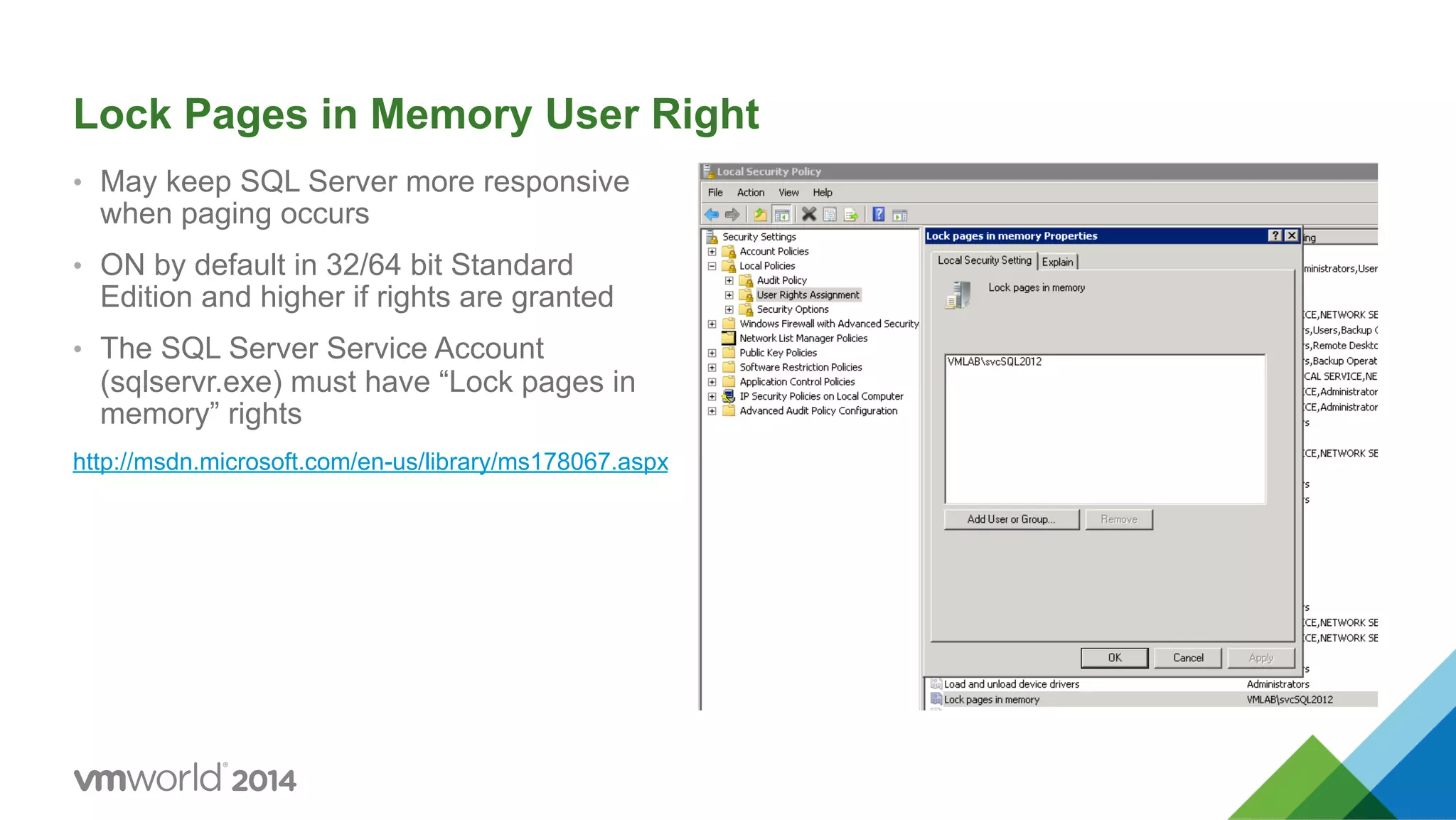Click the Windows Firewall folder icon
Viewport: 1456px width, 820px height.
729,324
